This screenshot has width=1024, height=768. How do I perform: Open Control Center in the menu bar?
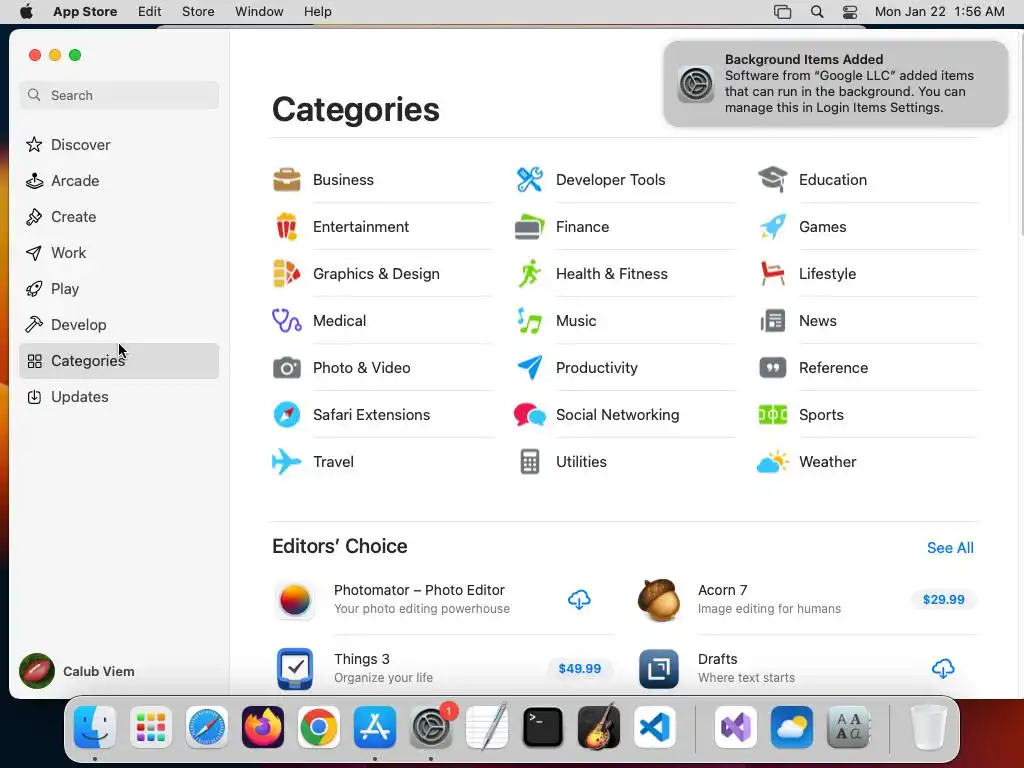coord(850,12)
